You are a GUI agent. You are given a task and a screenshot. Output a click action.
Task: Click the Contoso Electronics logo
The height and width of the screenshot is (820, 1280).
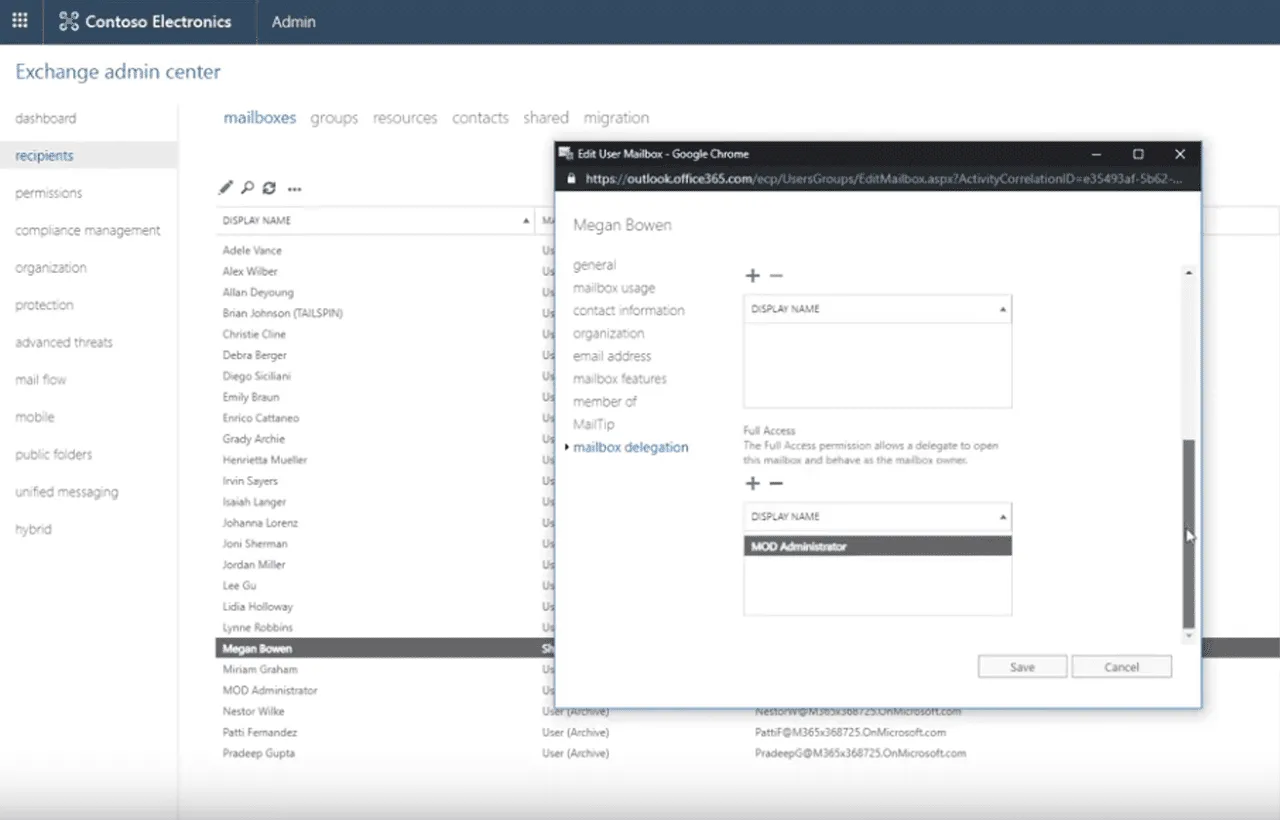148,21
